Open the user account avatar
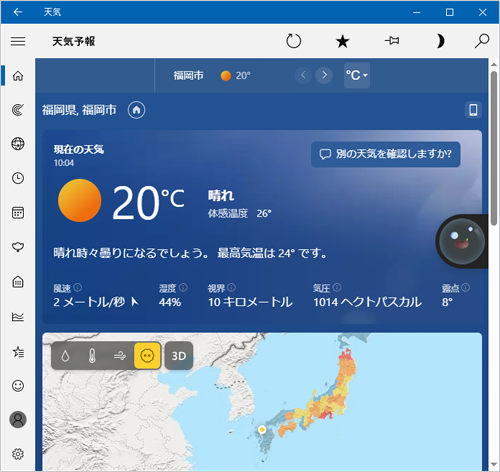 18,420
